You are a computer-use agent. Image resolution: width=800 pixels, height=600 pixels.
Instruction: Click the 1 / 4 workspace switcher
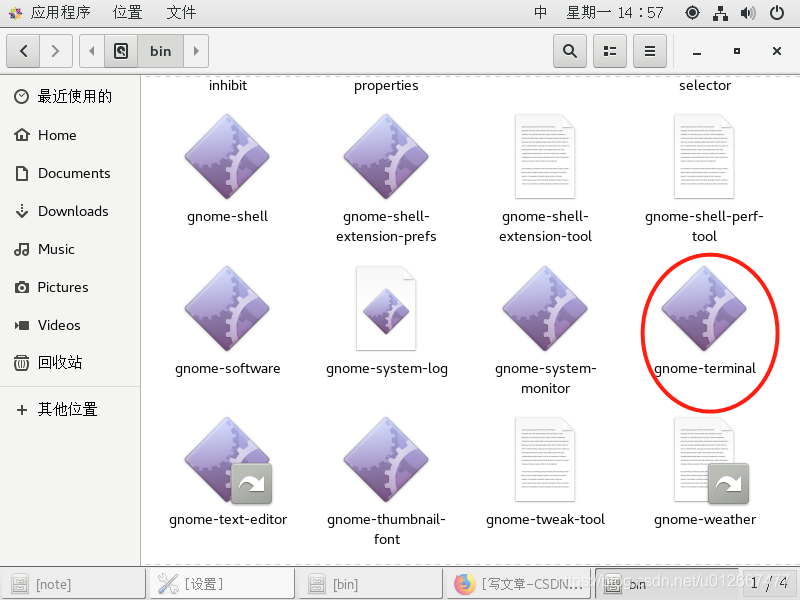(x=769, y=583)
